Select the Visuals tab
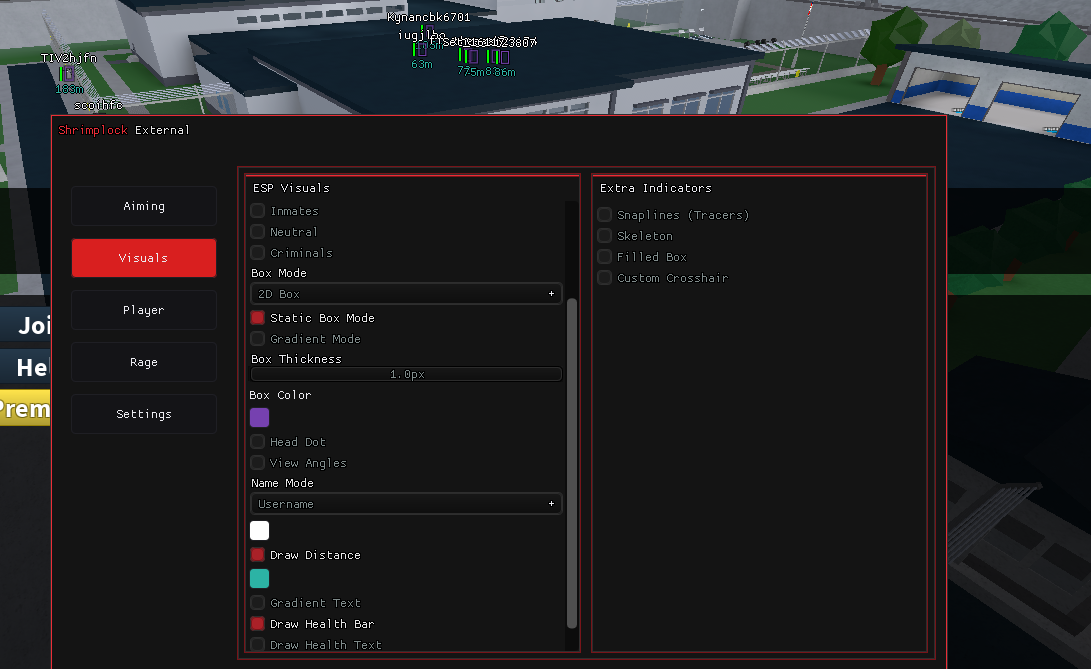Screen dimensions: 1091x669 click(x=144, y=258)
